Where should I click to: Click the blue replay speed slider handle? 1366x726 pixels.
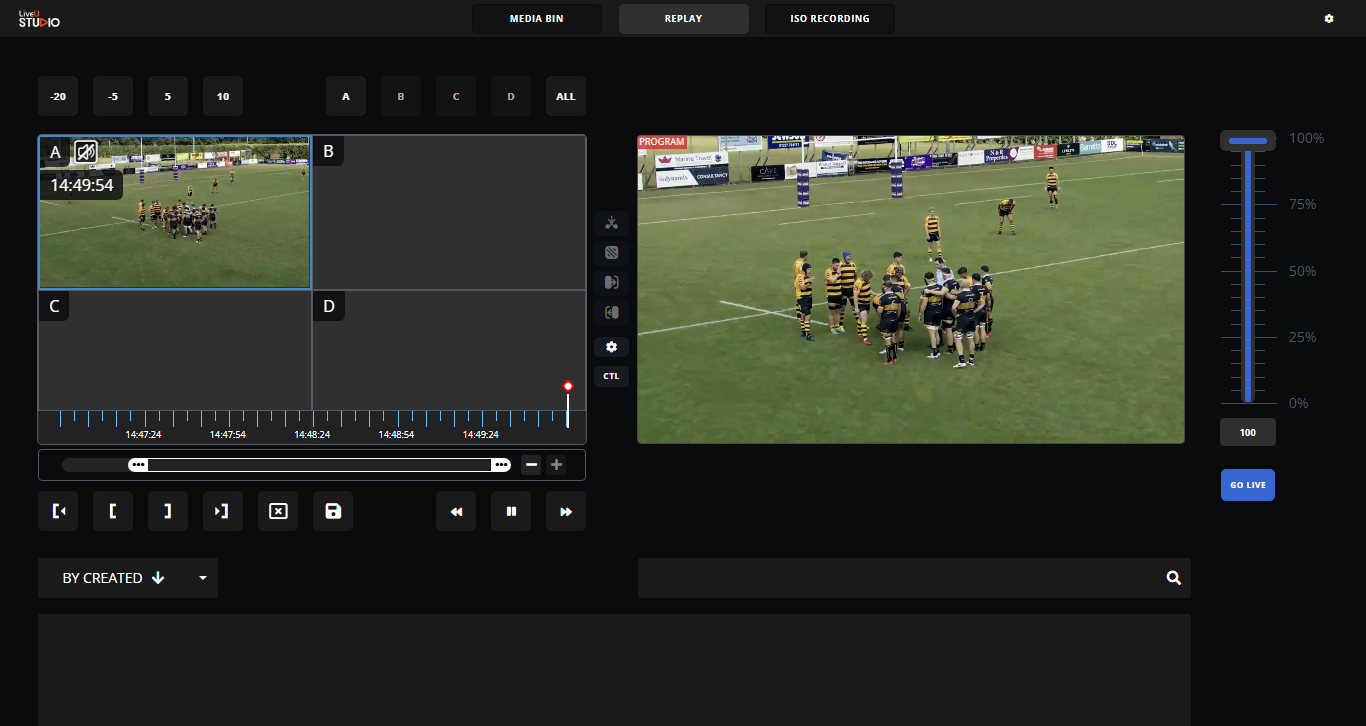(1247, 141)
